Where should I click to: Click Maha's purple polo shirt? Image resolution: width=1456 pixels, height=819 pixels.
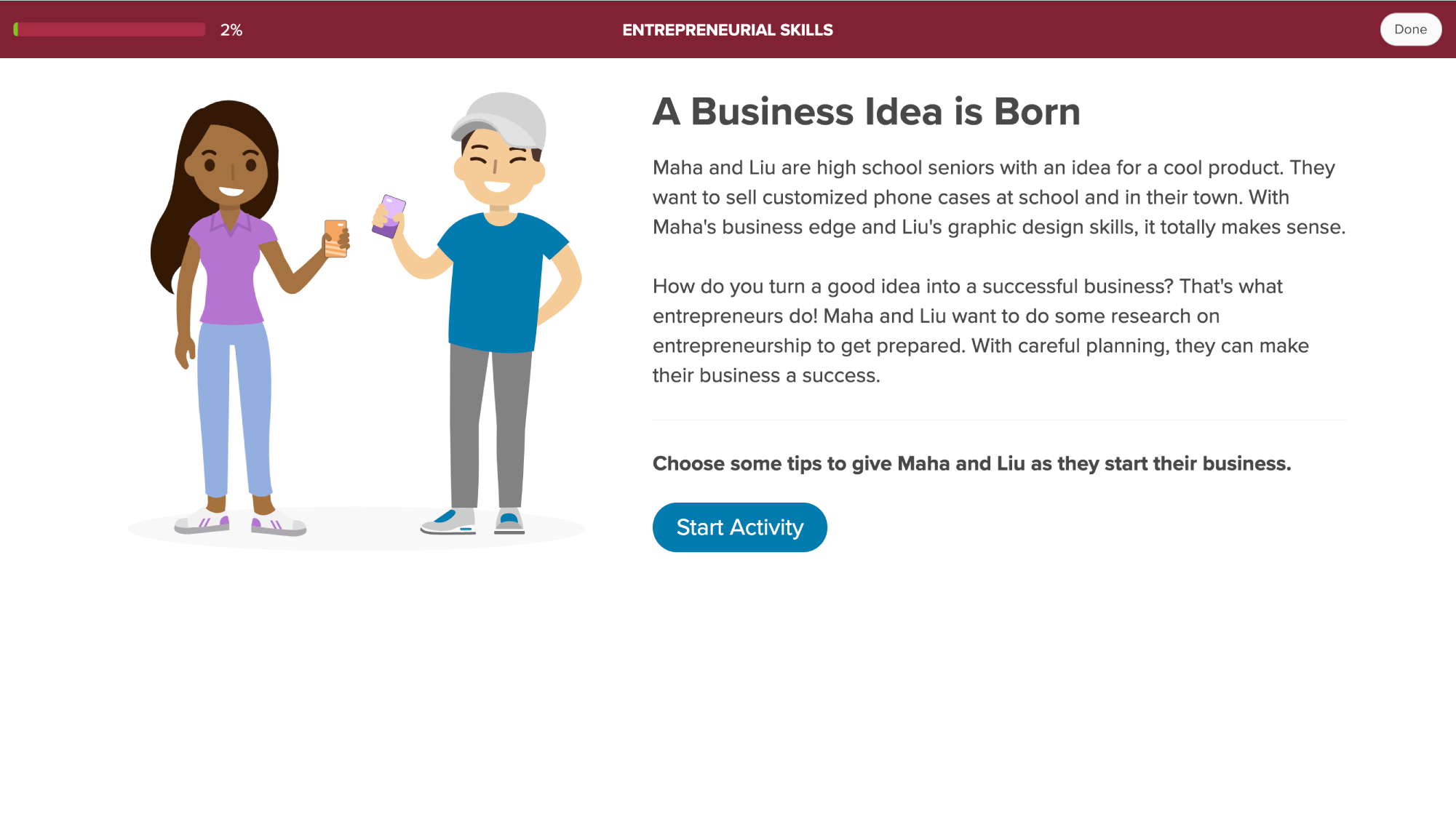tap(231, 270)
